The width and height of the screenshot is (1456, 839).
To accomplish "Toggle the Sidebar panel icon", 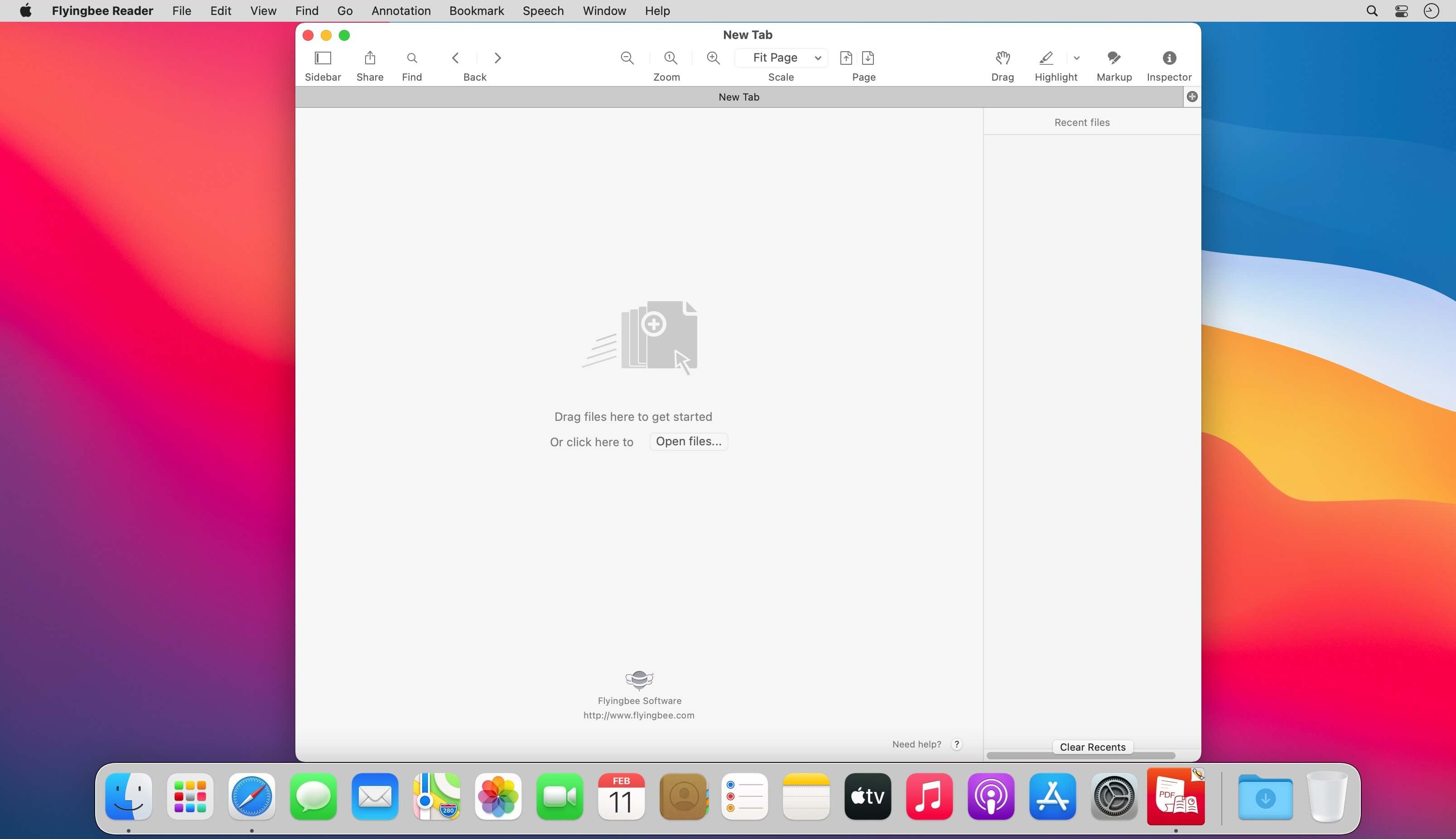I will click(323, 58).
